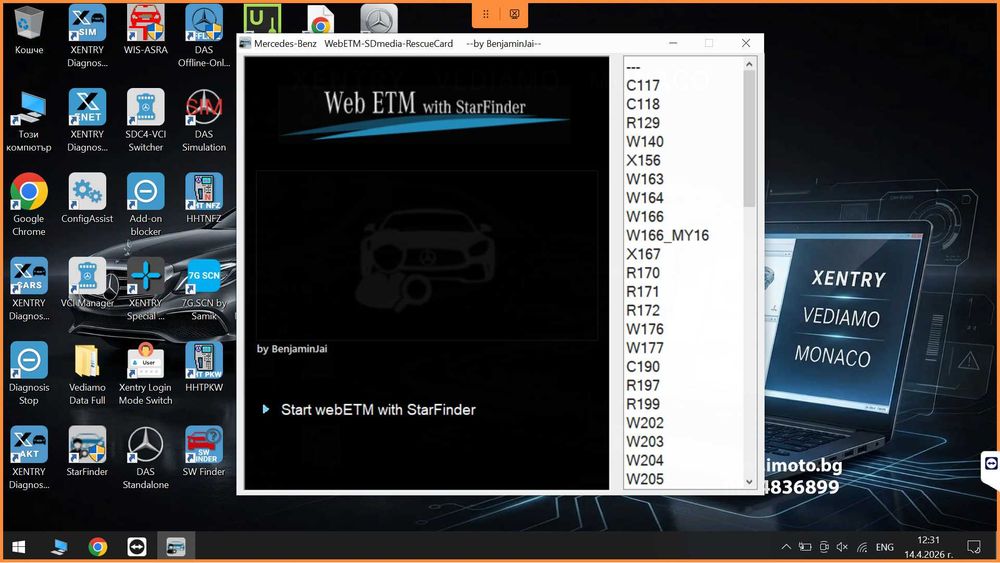This screenshot has width=1000, height=563.
Task: Choose X167 from the list
Action: [x=643, y=254]
